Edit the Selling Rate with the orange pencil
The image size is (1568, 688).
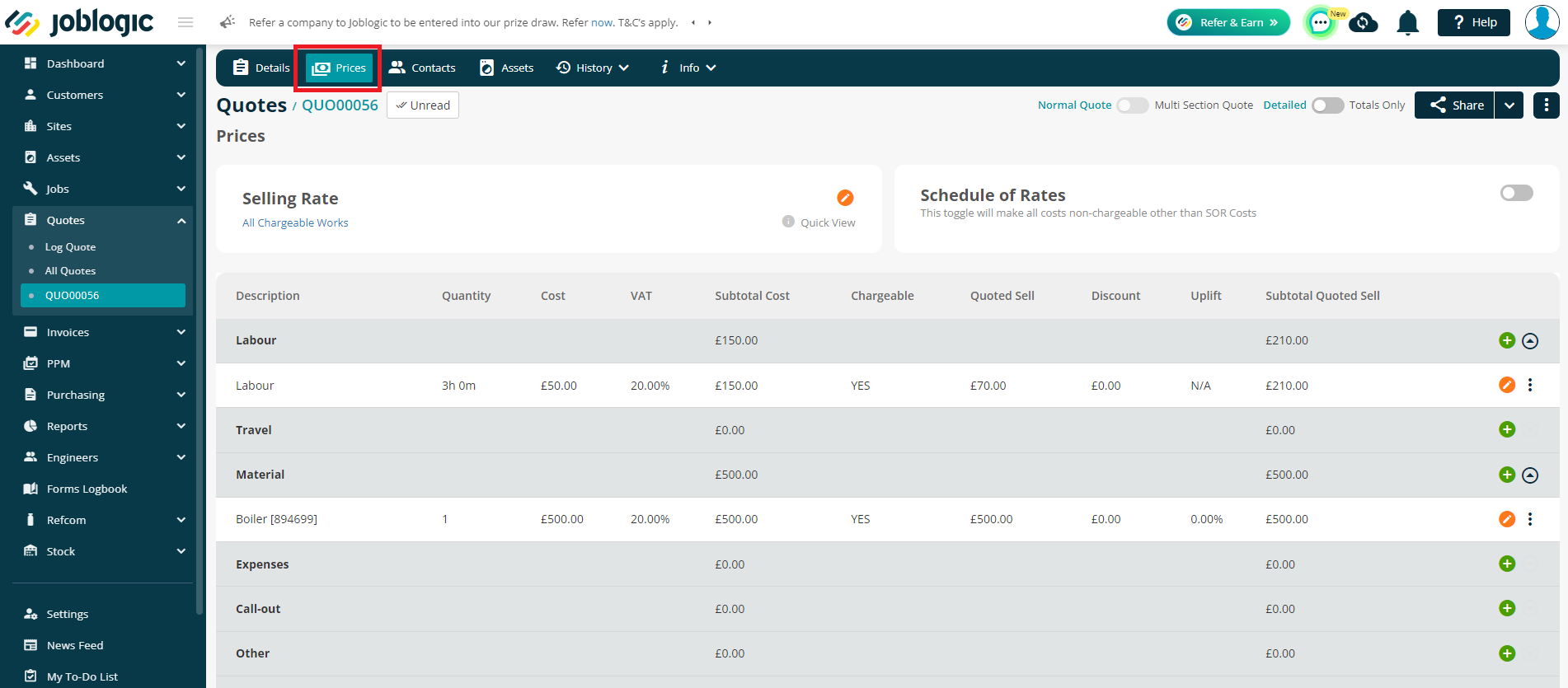[x=845, y=198]
